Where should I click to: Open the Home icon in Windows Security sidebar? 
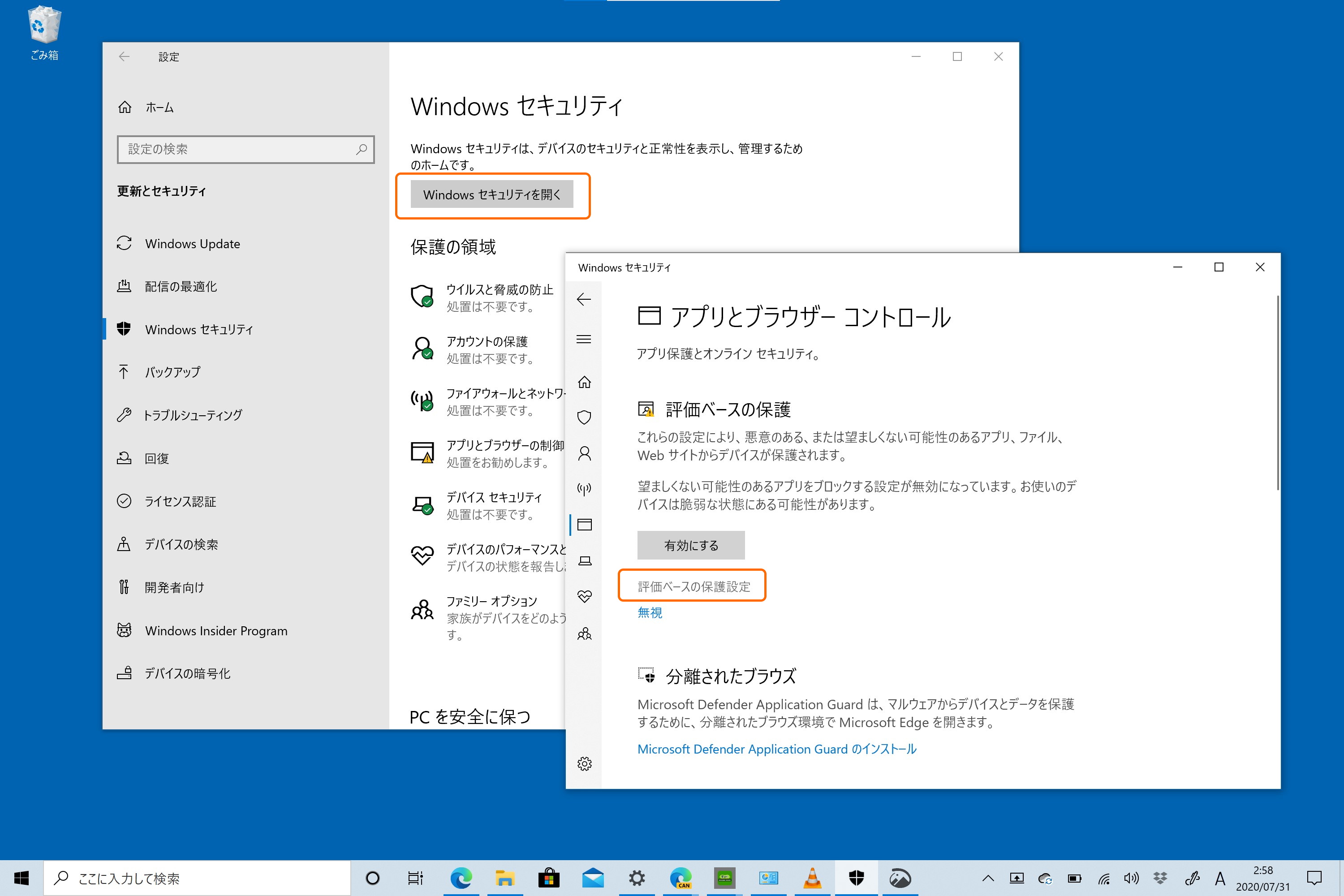(584, 383)
